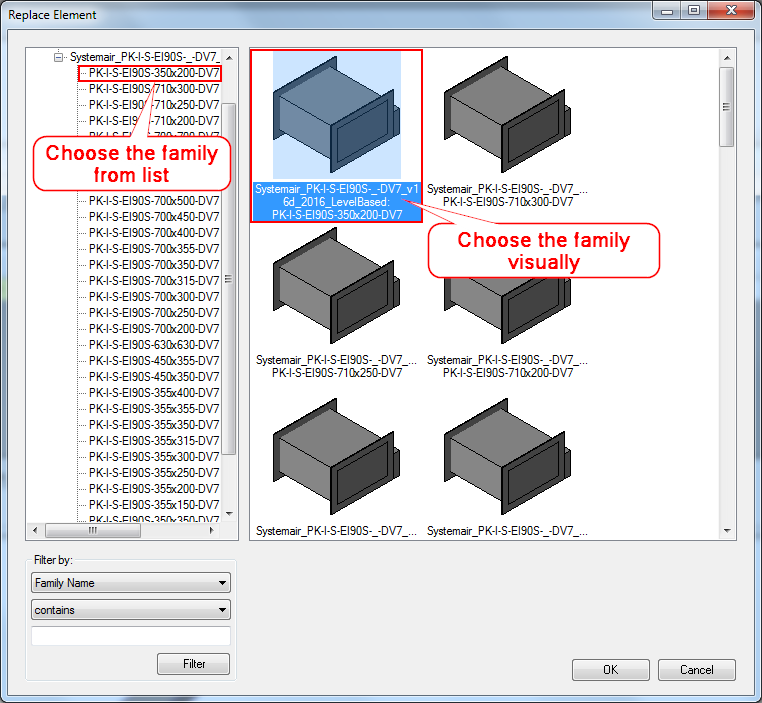This screenshot has width=762, height=703.
Task: Select PK-I-S-EI90S-700x315-DV7 in the tree
Action: point(154,281)
